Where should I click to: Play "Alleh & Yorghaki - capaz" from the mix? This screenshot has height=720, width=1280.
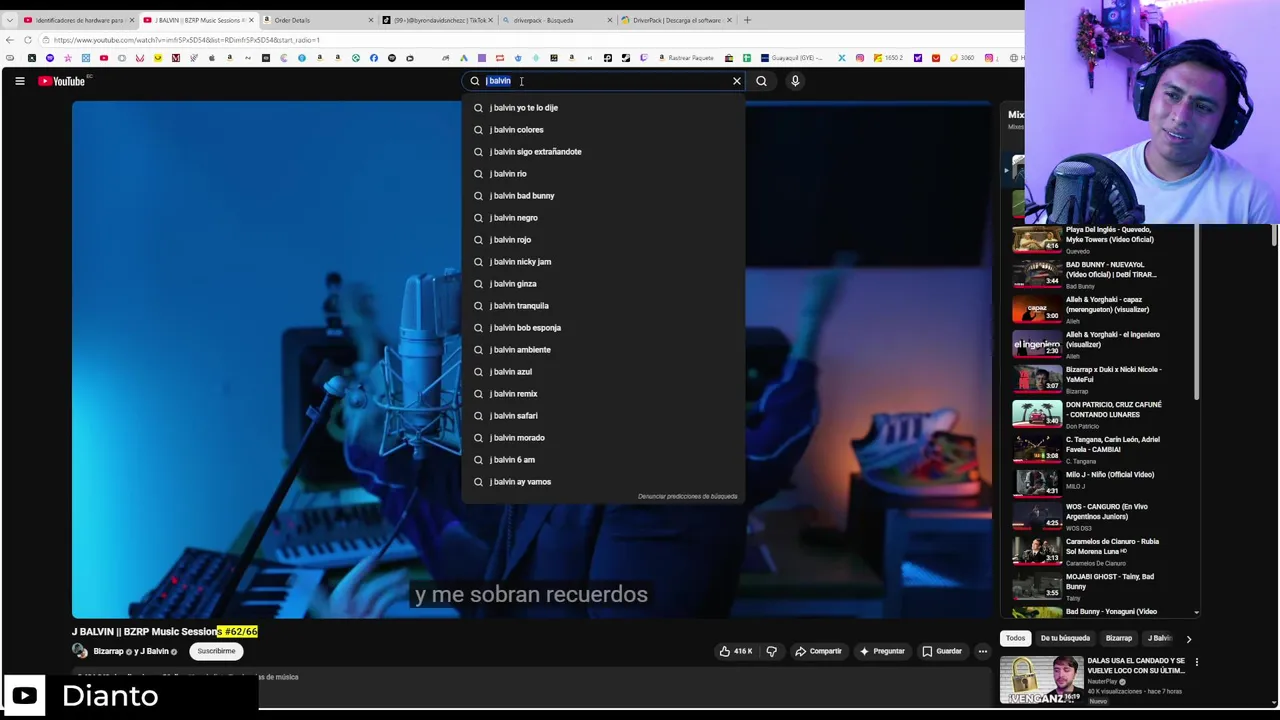point(1098,310)
